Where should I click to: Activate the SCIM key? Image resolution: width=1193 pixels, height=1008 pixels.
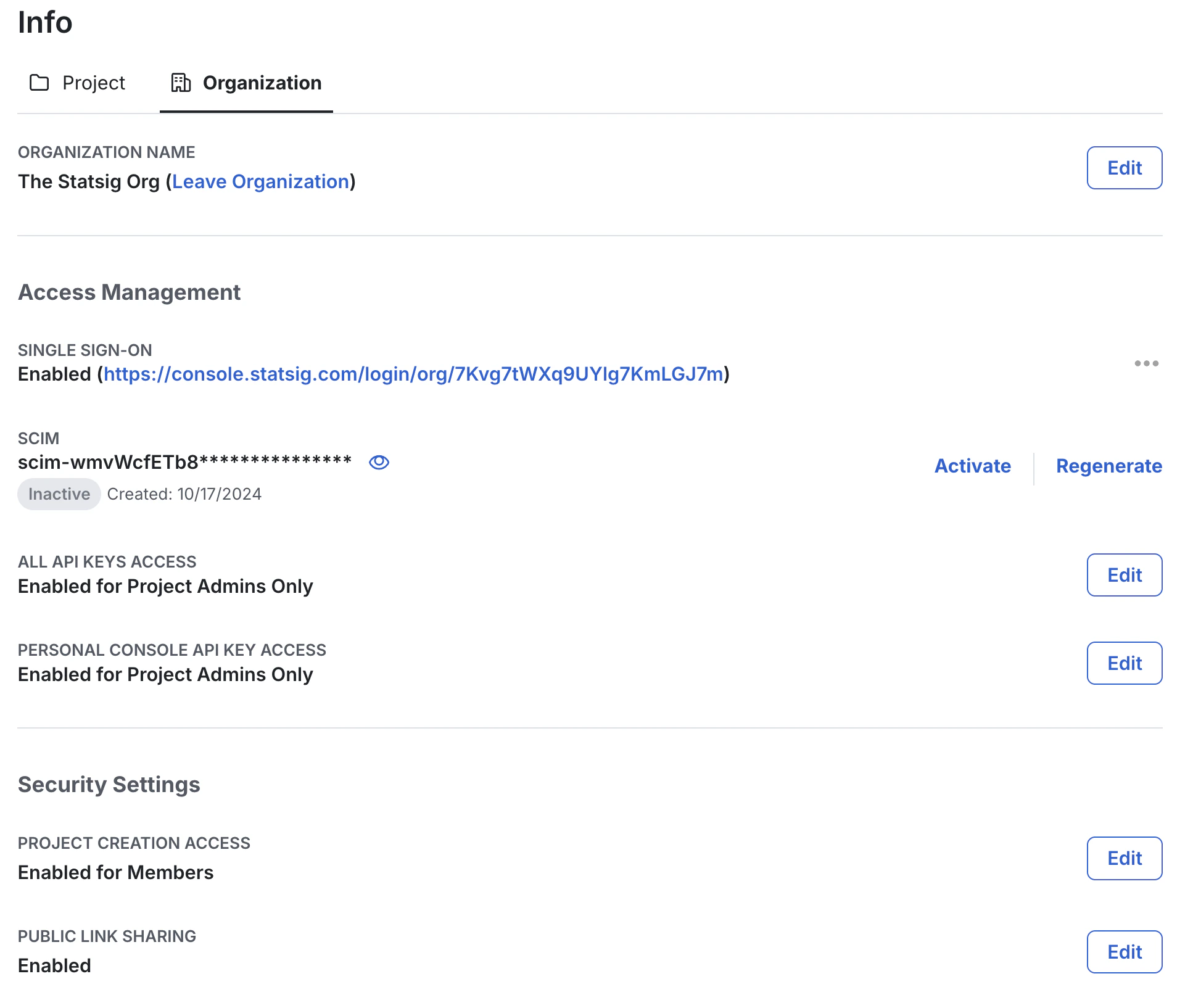[x=972, y=466]
